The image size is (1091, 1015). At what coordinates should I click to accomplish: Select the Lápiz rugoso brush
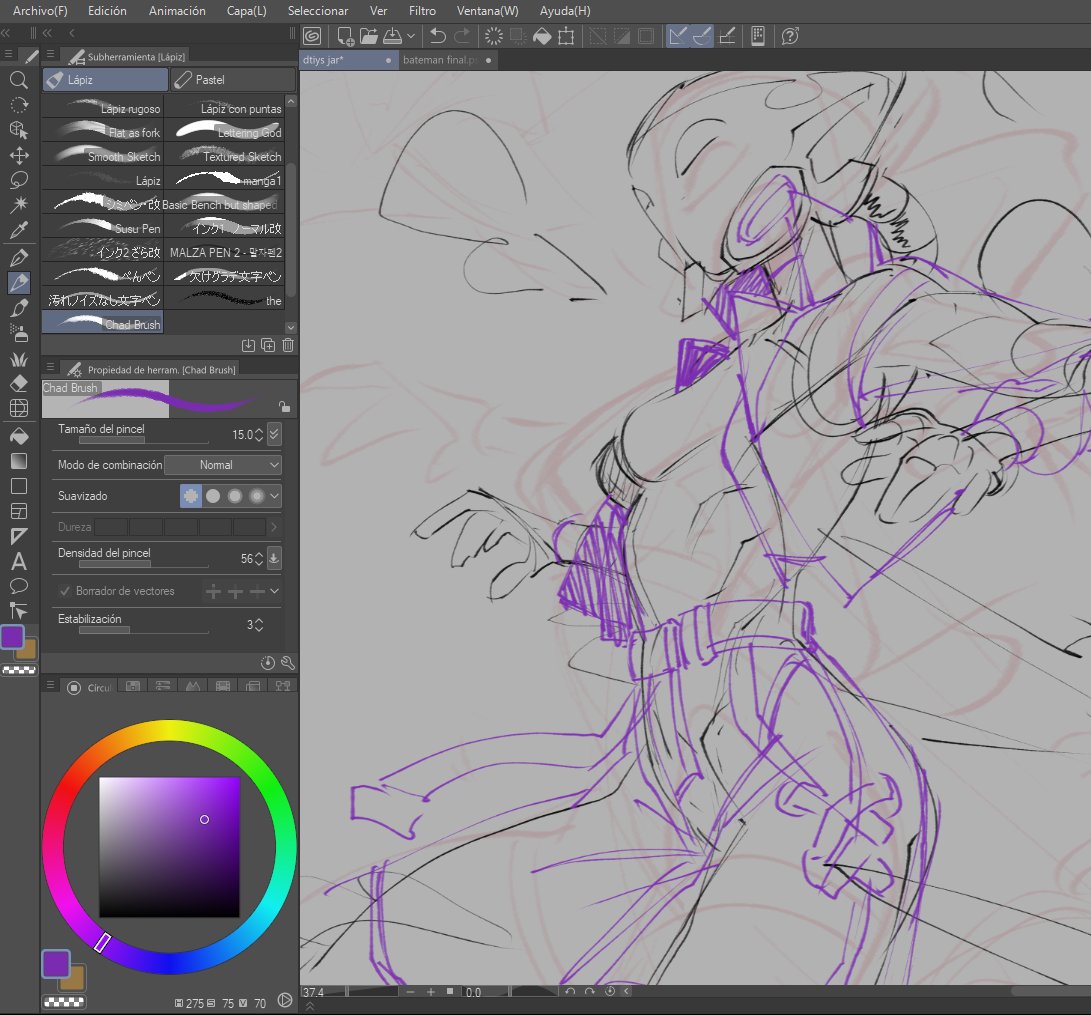[x=102, y=108]
